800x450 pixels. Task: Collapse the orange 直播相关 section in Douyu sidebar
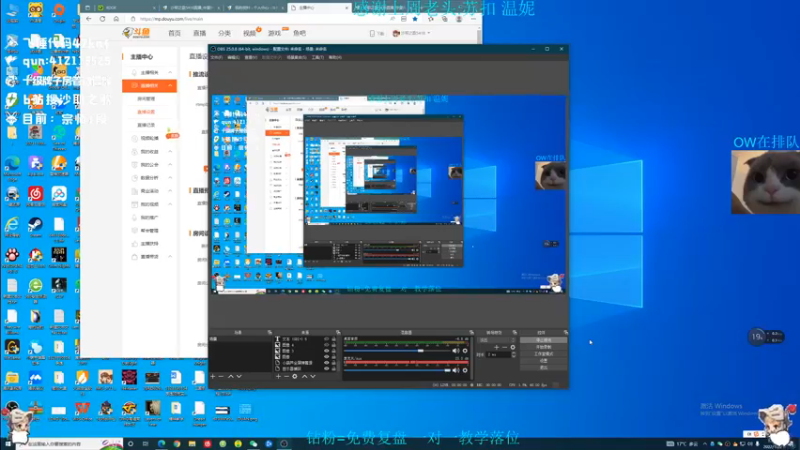[170, 86]
